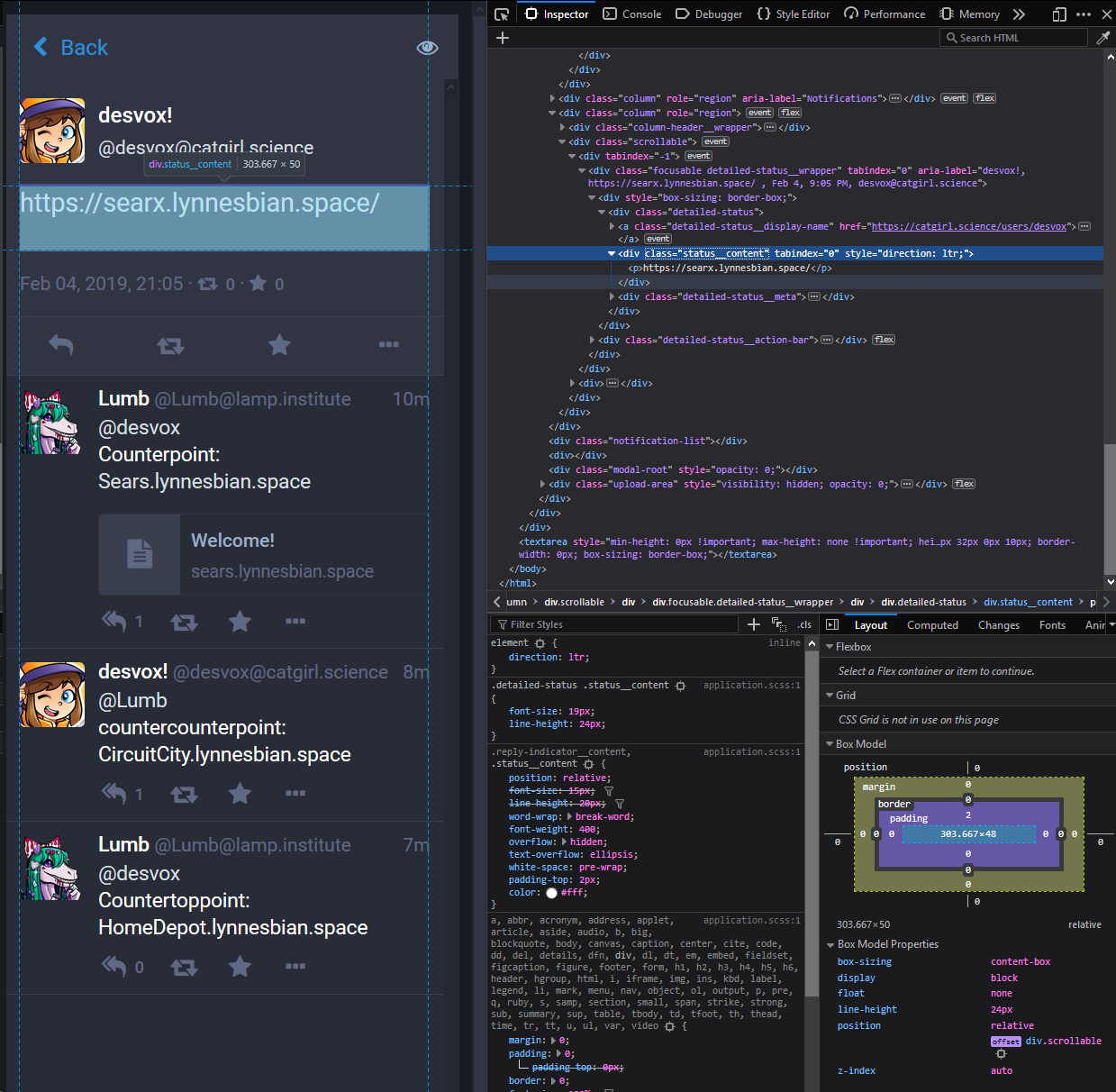1116x1092 pixels.
Task: Toggle pseudo-class panel icon
Action: click(778, 623)
